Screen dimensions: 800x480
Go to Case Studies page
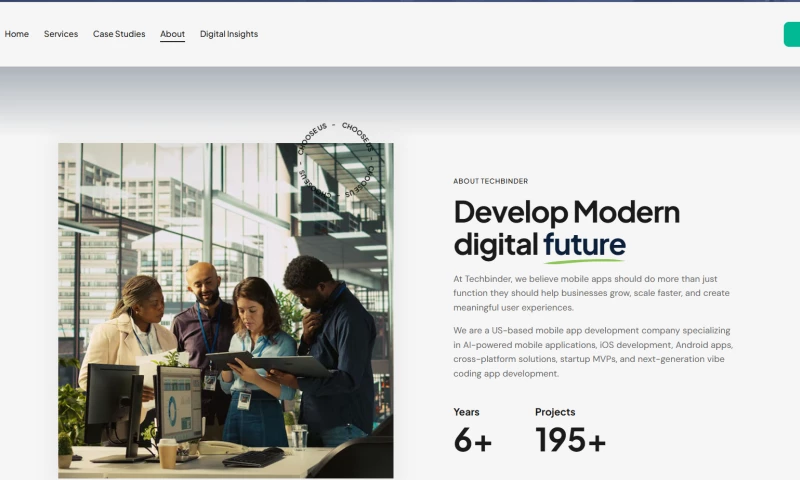tap(119, 34)
